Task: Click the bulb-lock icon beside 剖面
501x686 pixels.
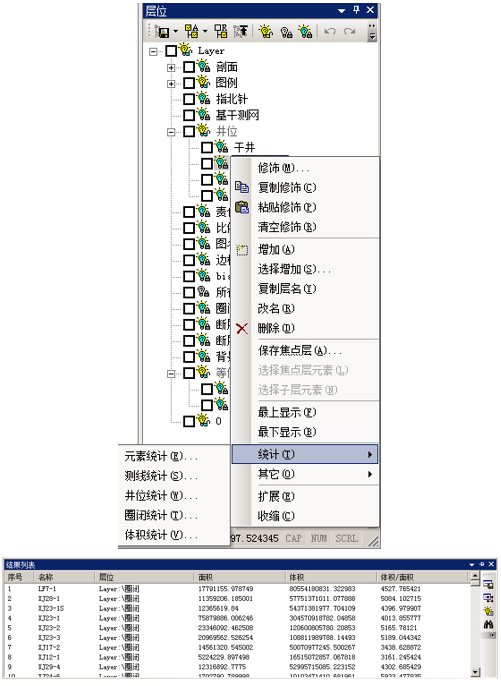Action: point(204,66)
